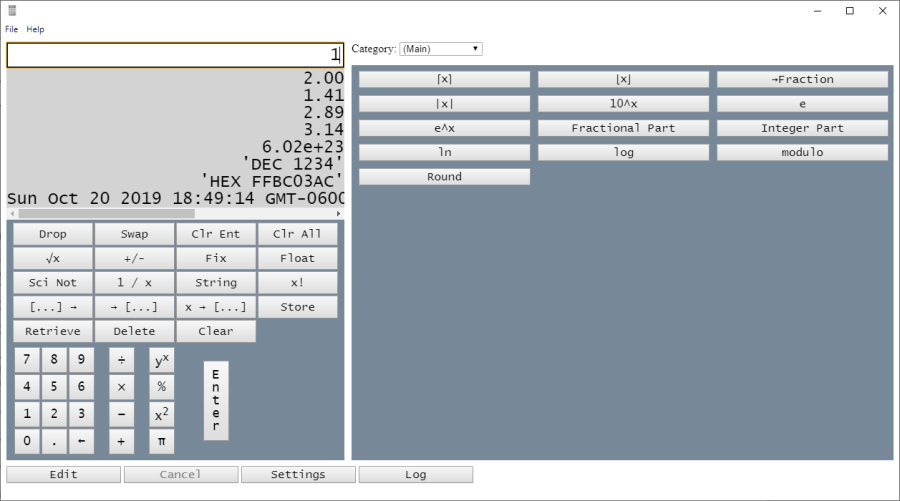Toggle sign with +/- button

tap(134, 258)
